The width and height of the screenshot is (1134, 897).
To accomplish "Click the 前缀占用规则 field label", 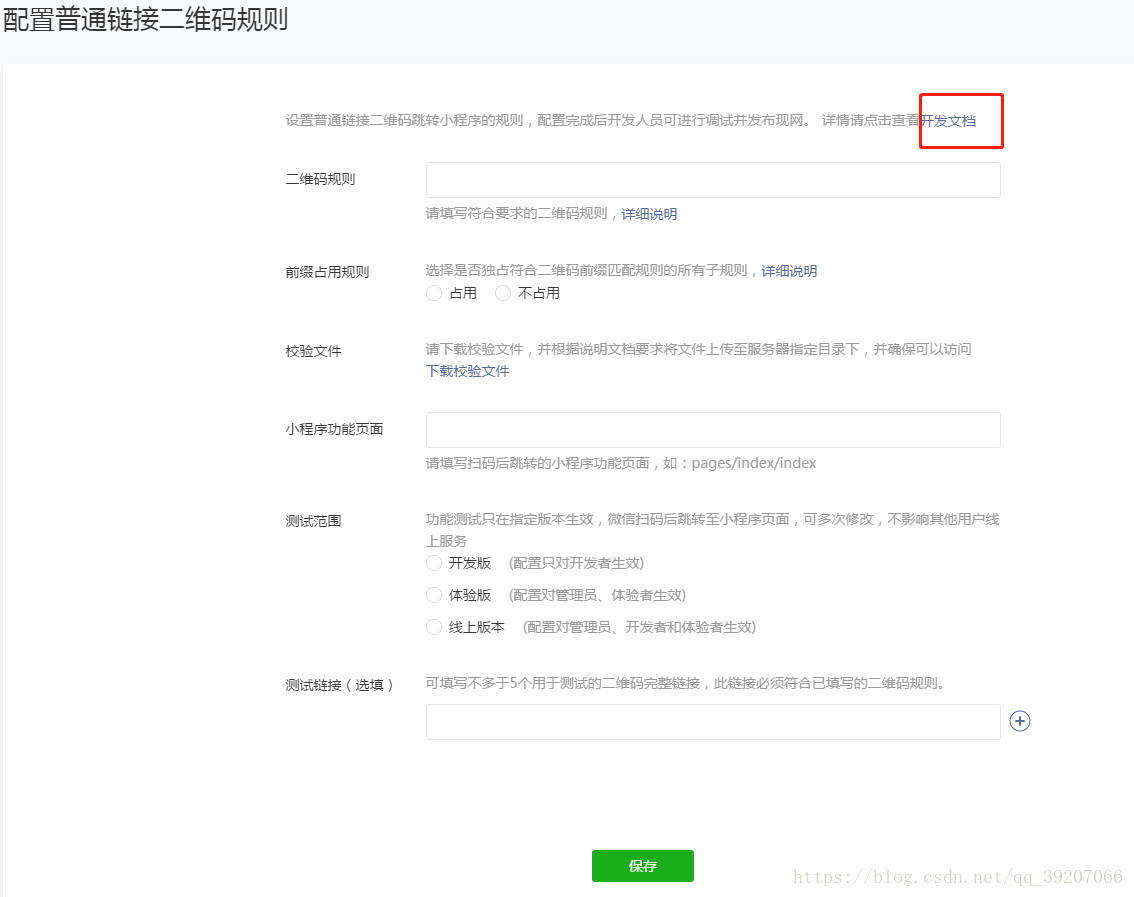I will (x=327, y=272).
